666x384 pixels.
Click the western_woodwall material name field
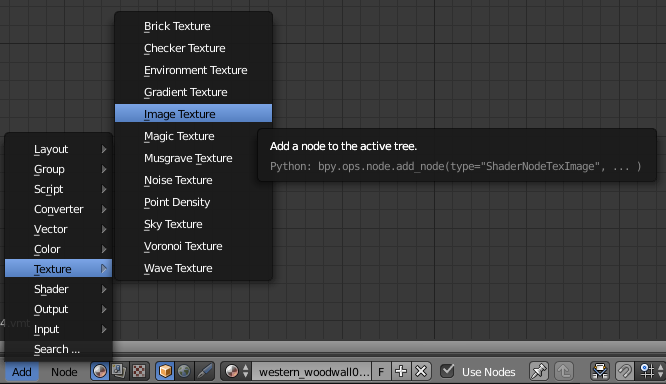312,372
